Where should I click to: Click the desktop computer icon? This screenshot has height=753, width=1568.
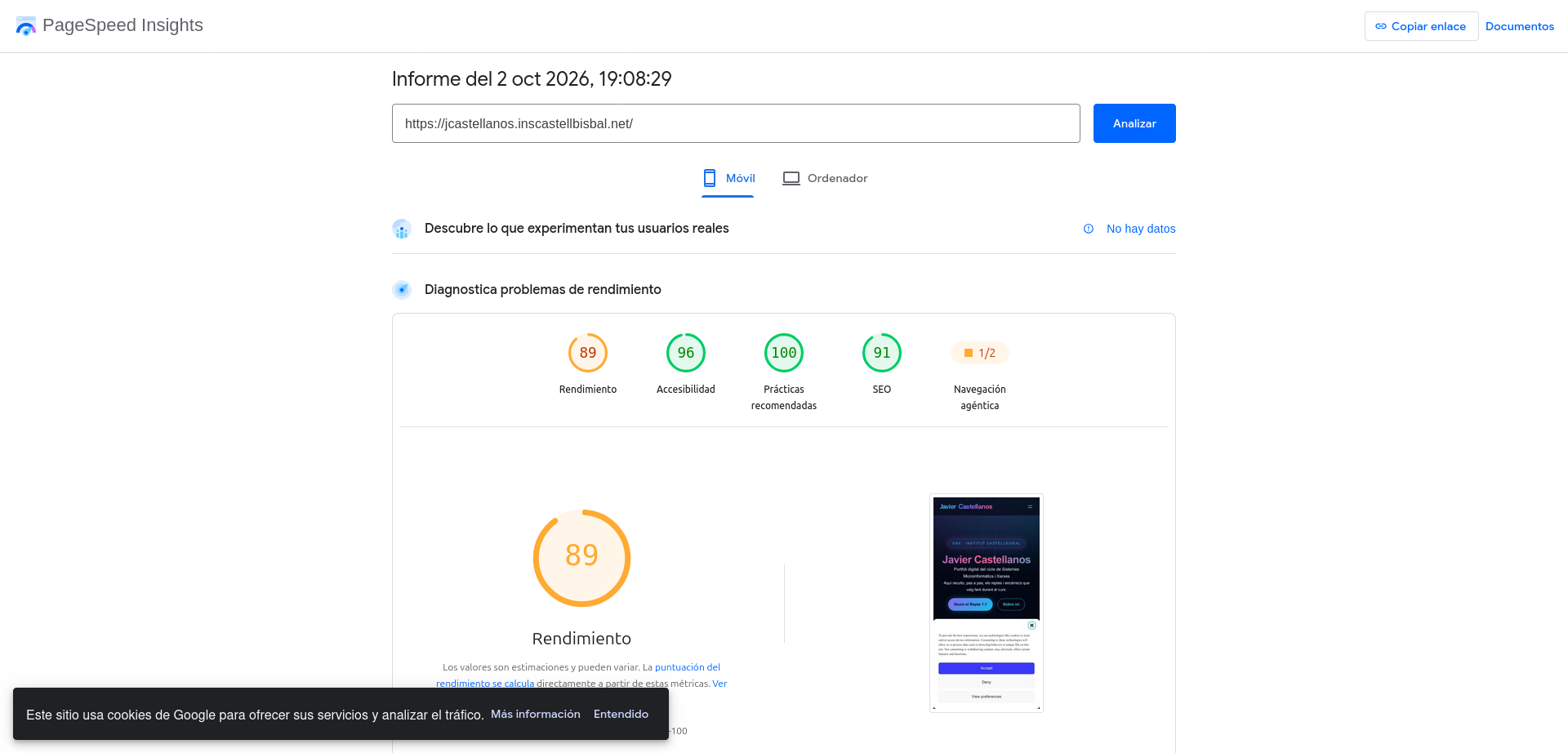[x=791, y=178]
